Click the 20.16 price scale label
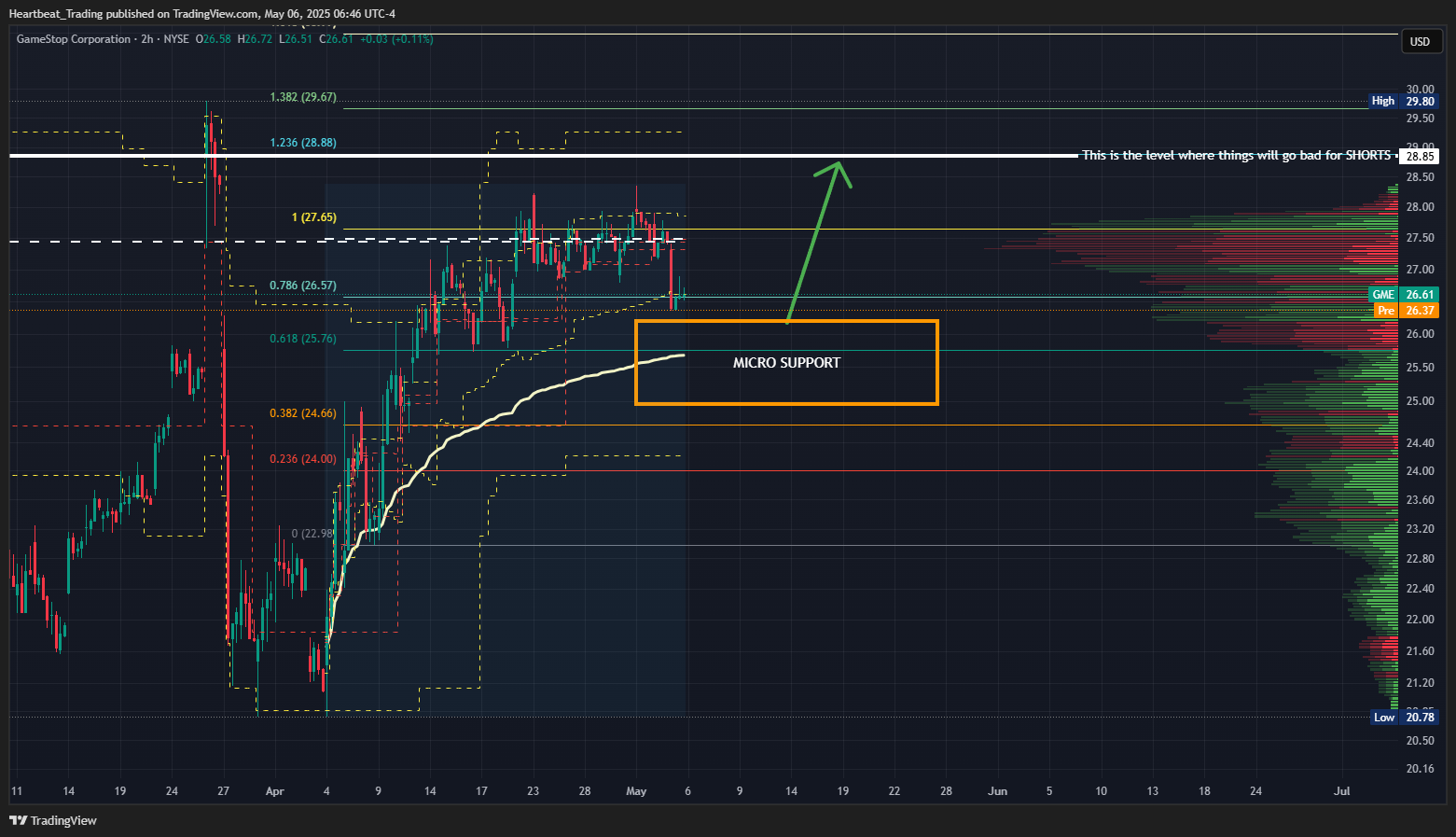This screenshot has width=1456, height=837. [x=1420, y=769]
